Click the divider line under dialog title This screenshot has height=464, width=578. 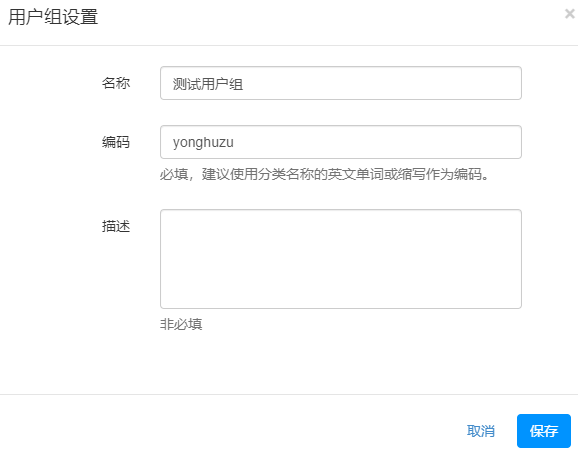click(x=289, y=45)
